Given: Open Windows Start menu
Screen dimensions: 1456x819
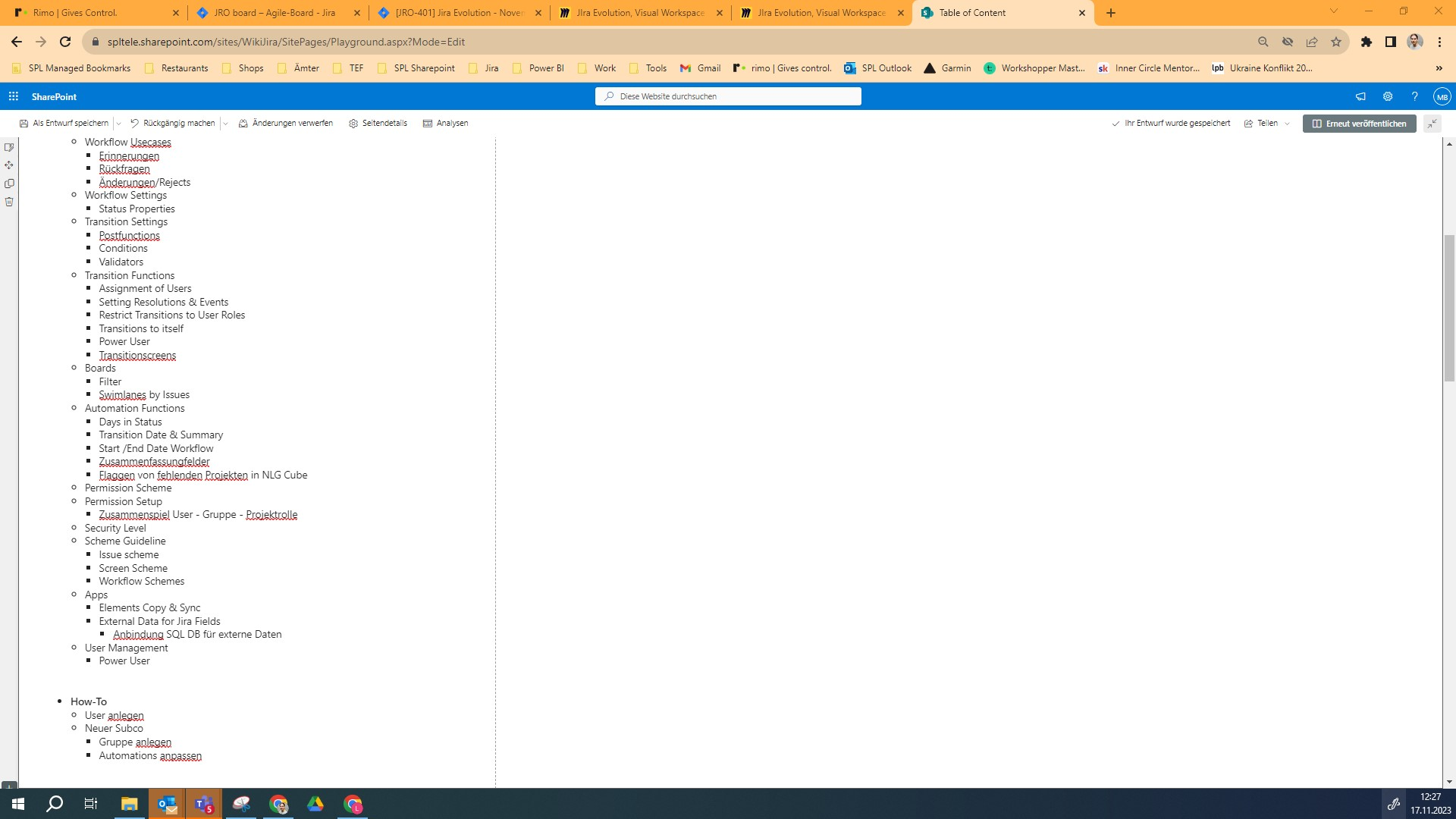Looking at the screenshot, I should 18,804.
